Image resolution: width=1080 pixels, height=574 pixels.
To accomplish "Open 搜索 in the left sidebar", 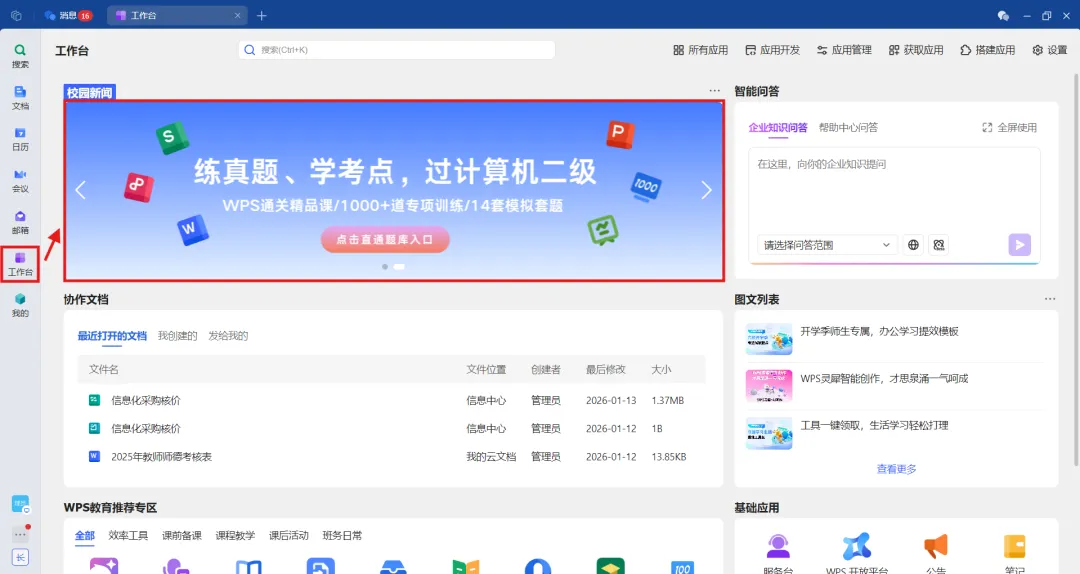I will (20, 56).
